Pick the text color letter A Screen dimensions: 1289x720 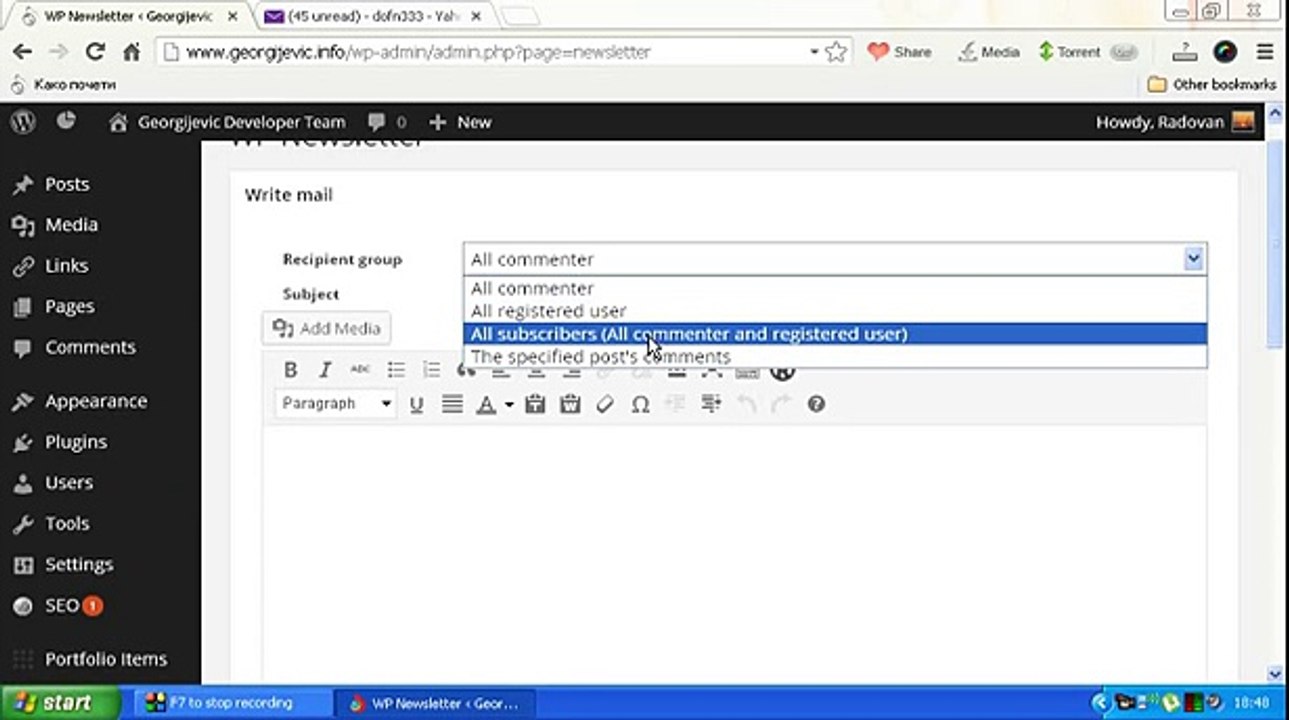pos(486,404)
